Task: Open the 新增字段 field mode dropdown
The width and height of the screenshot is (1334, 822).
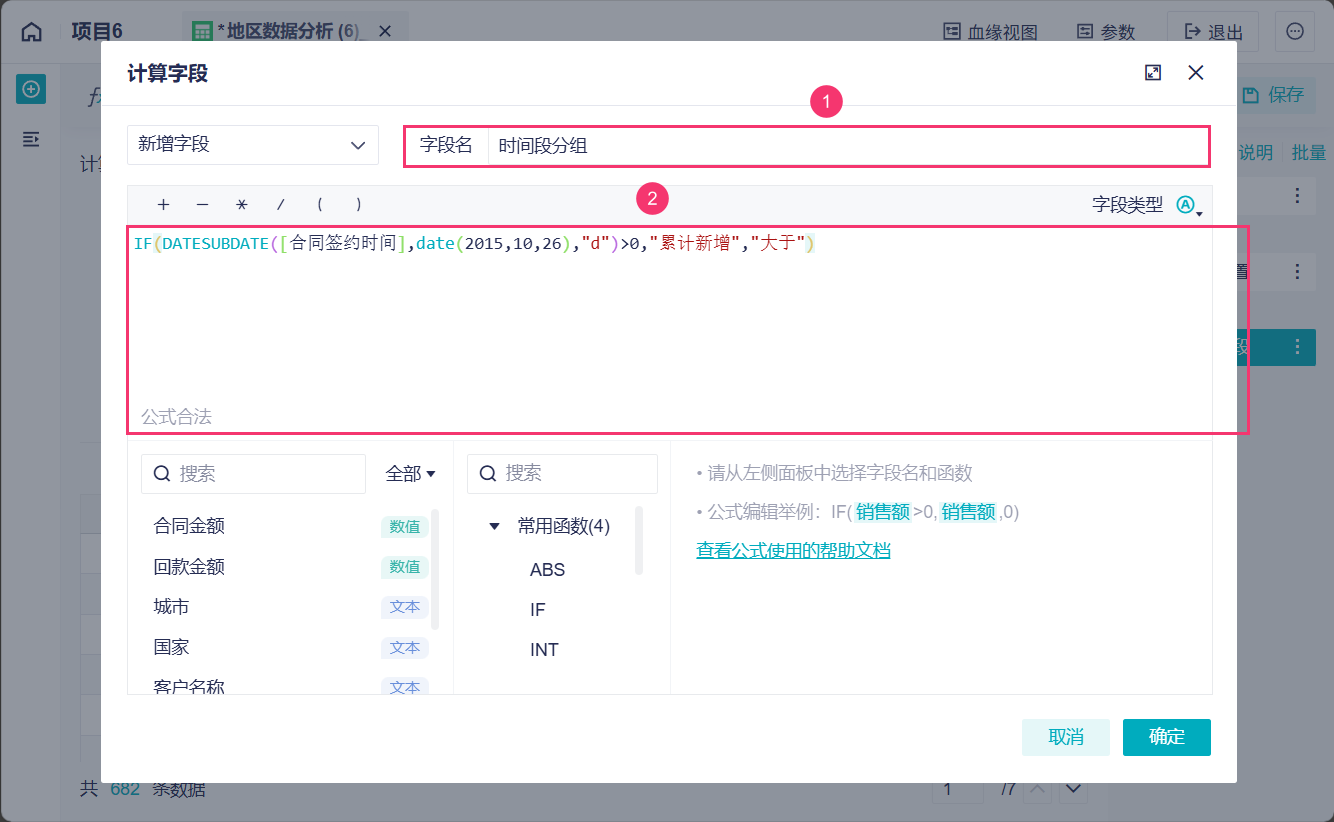Action: [x=252, y=144]
